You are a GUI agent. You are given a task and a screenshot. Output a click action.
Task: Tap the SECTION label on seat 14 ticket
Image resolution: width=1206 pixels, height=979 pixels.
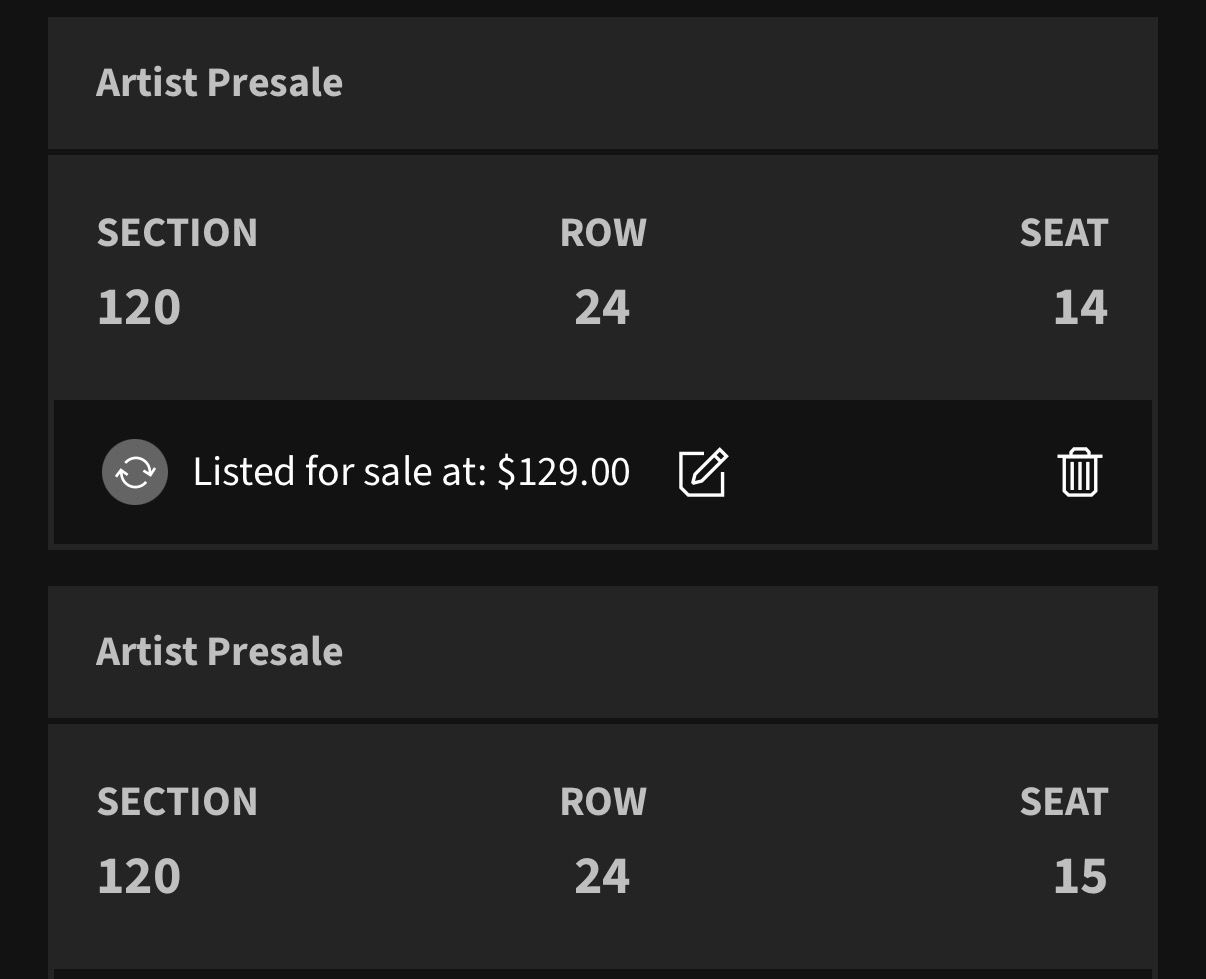coord(177,233)
